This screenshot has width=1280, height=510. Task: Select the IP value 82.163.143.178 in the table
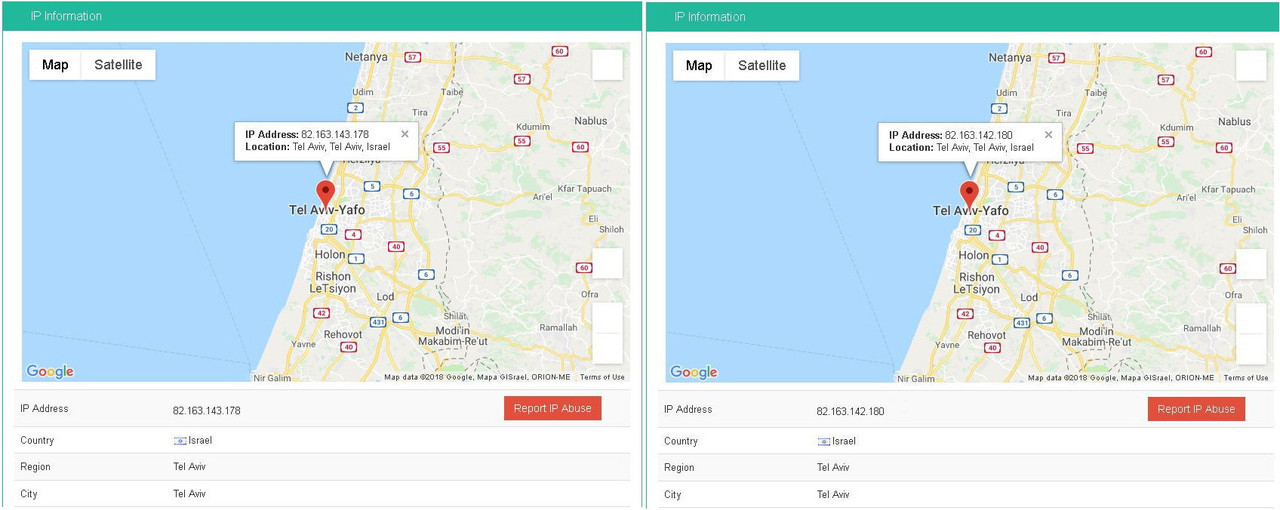(x=207, y=410)
